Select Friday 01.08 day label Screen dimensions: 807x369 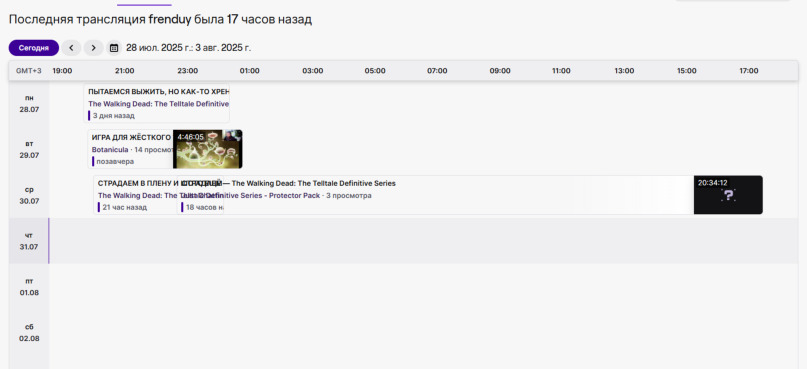tap(29, 287)
